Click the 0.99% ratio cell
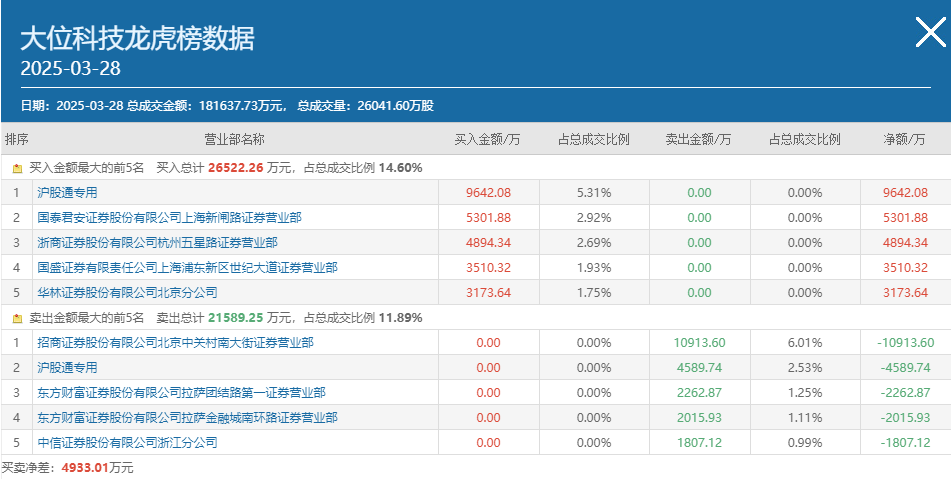Viewport: 951px width, 479px height. (805, 443)
